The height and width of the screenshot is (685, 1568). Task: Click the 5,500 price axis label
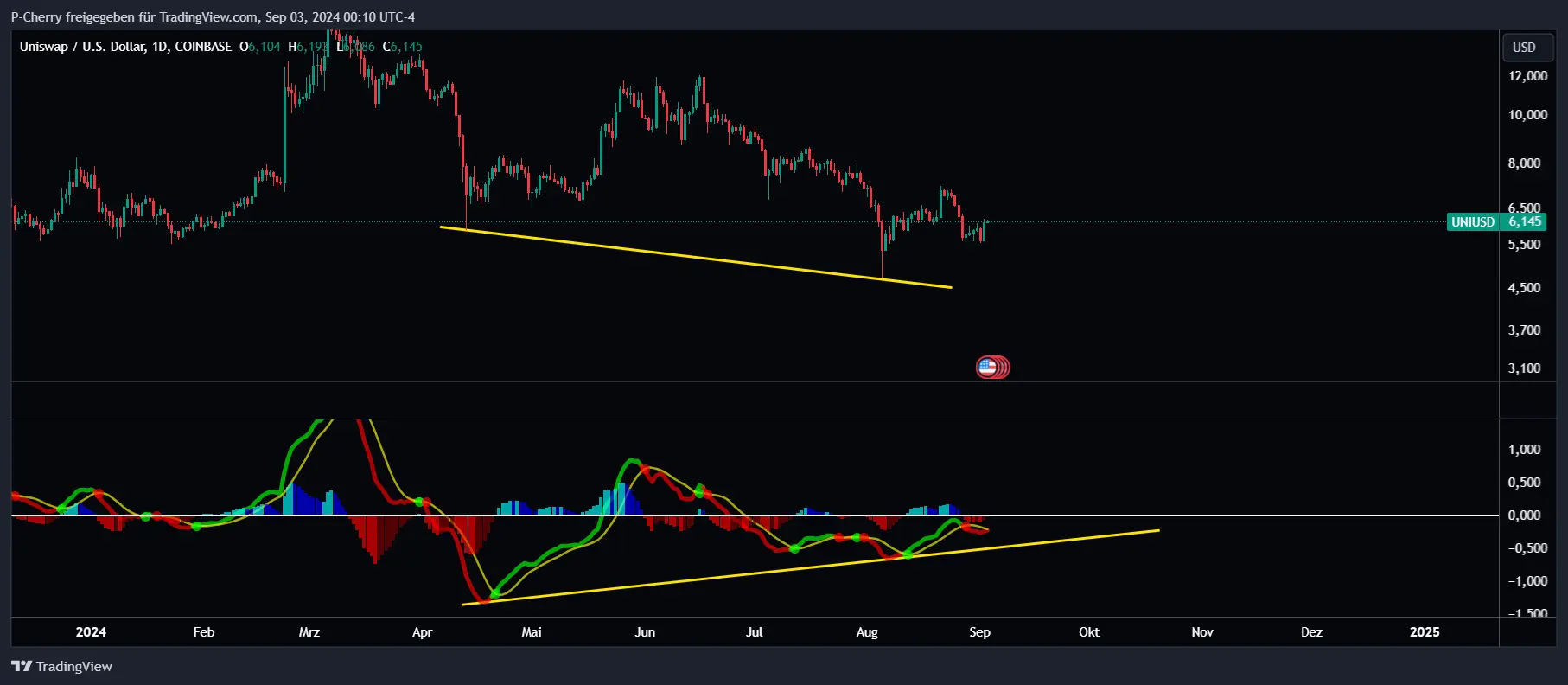click(1524, 245)
